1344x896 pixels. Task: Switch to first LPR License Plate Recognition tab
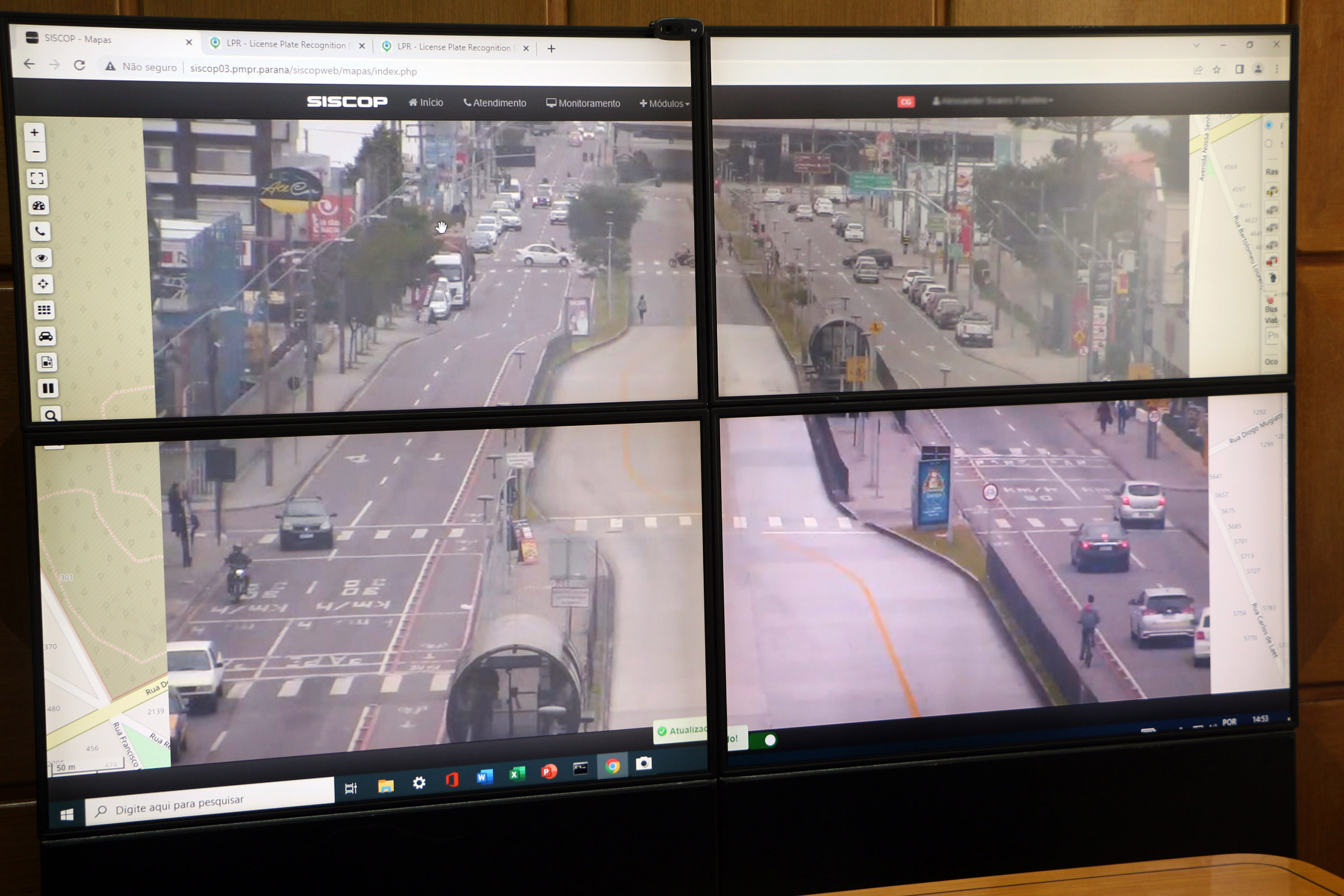pyautogui.click(x=286, y=44)
